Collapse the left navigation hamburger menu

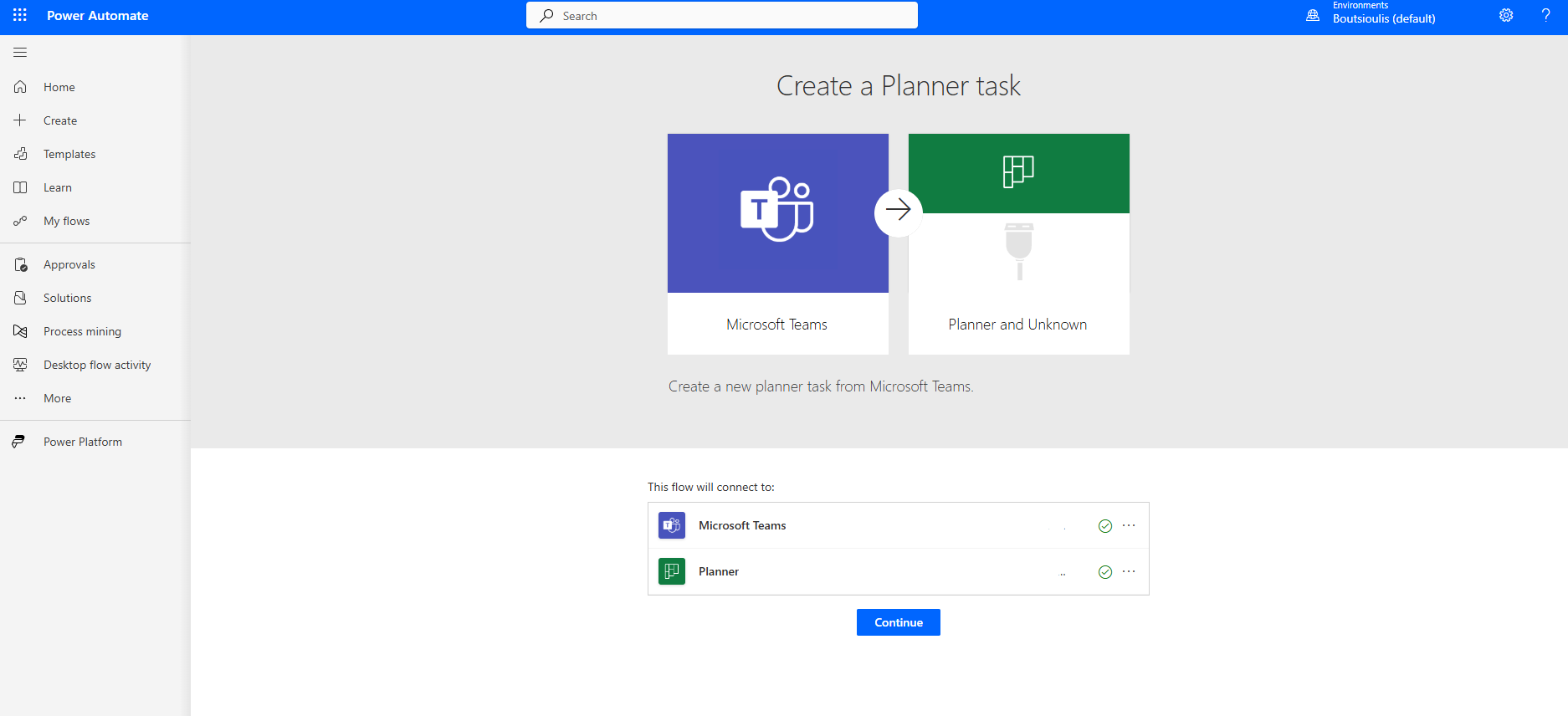[x=20, y=53]
